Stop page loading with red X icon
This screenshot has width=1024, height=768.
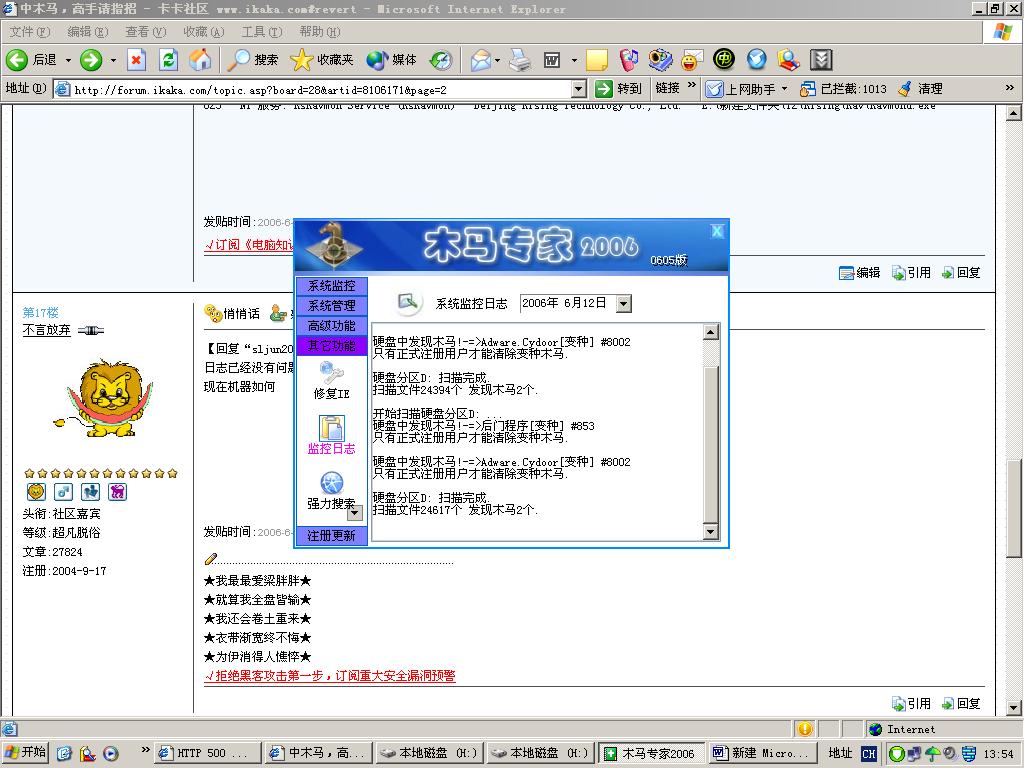136,60
